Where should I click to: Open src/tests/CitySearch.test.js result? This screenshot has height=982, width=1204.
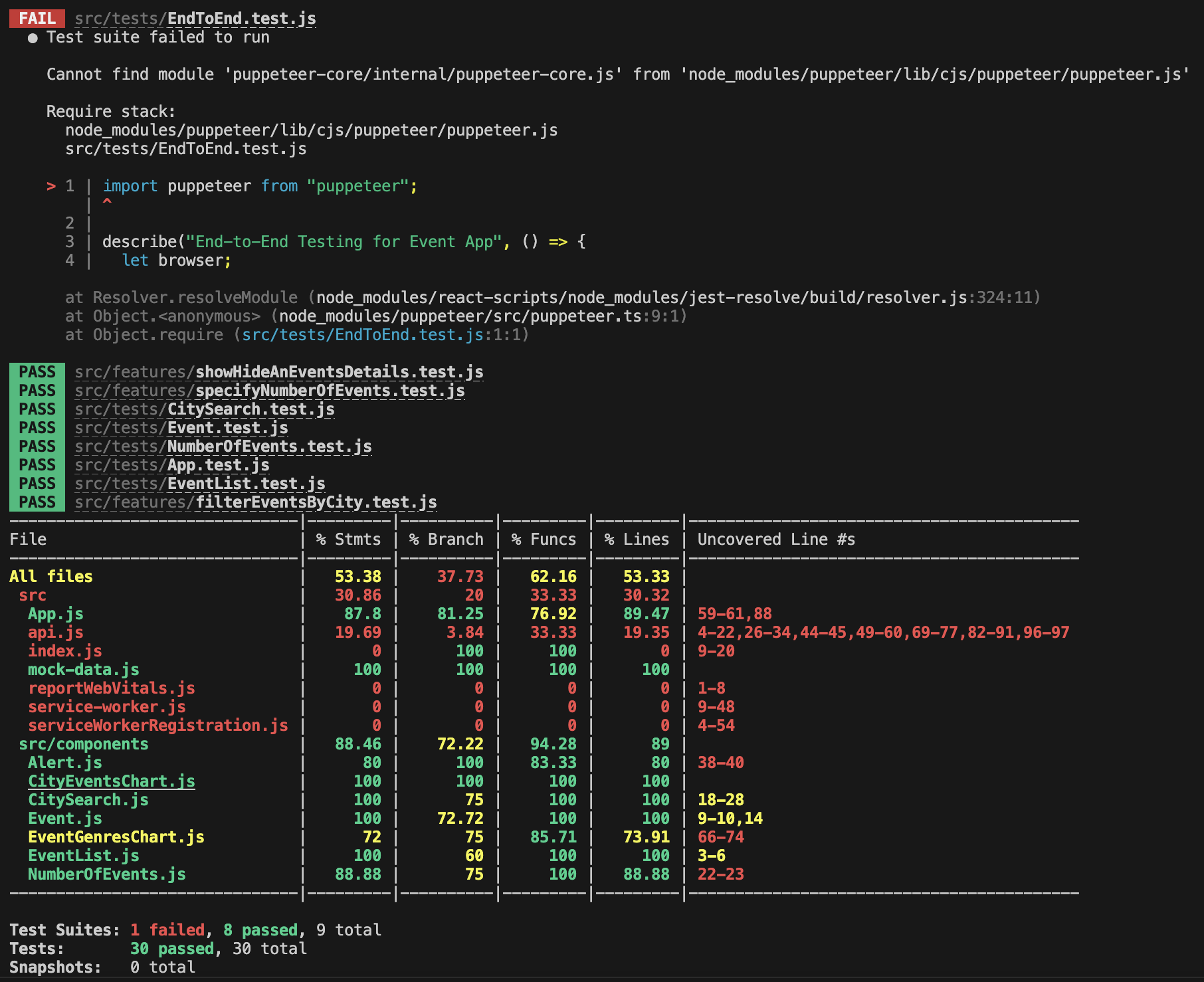(x=205, y=409)
